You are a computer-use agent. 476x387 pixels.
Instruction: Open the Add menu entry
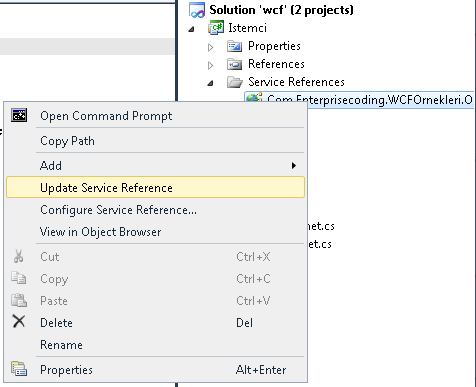point(155,166)
